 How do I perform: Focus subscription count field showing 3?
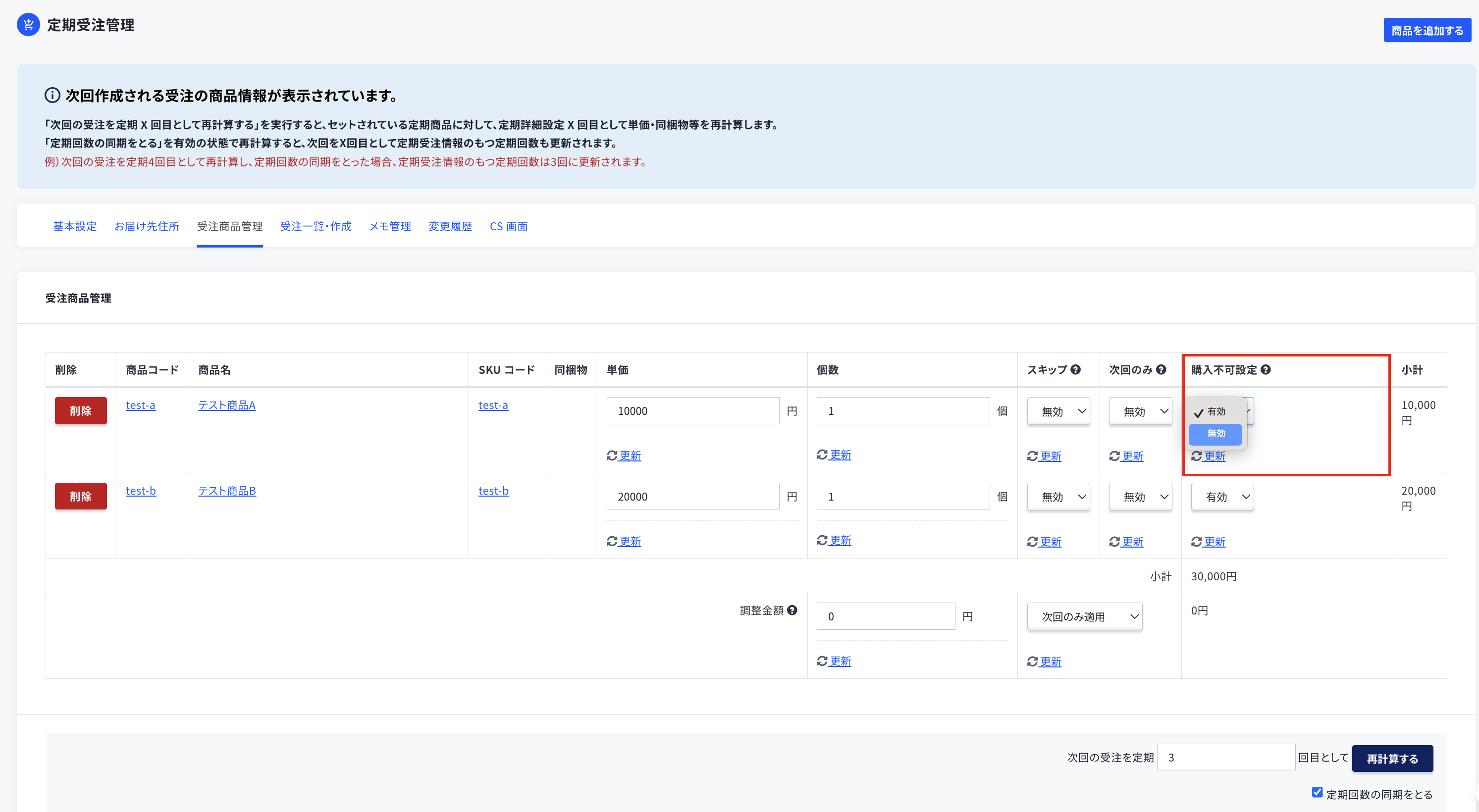pos(1226,758)
